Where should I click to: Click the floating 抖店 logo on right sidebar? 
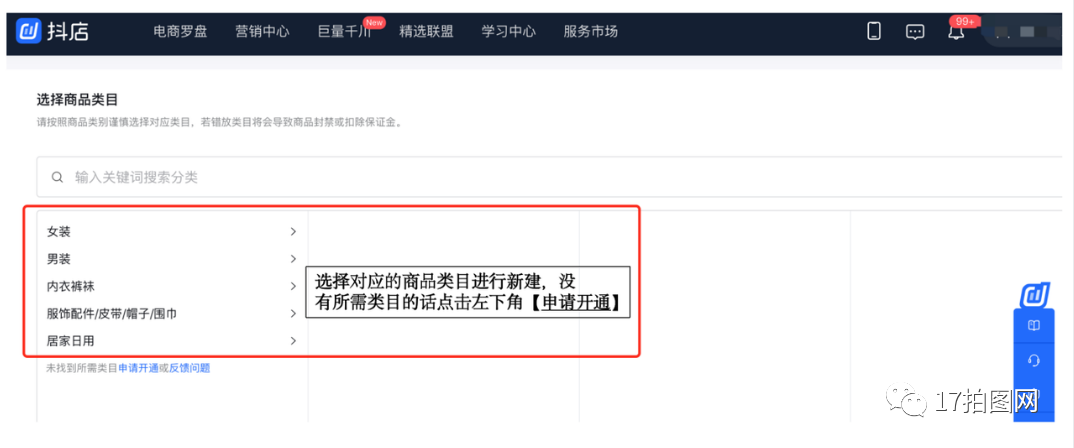(1034, 295)
